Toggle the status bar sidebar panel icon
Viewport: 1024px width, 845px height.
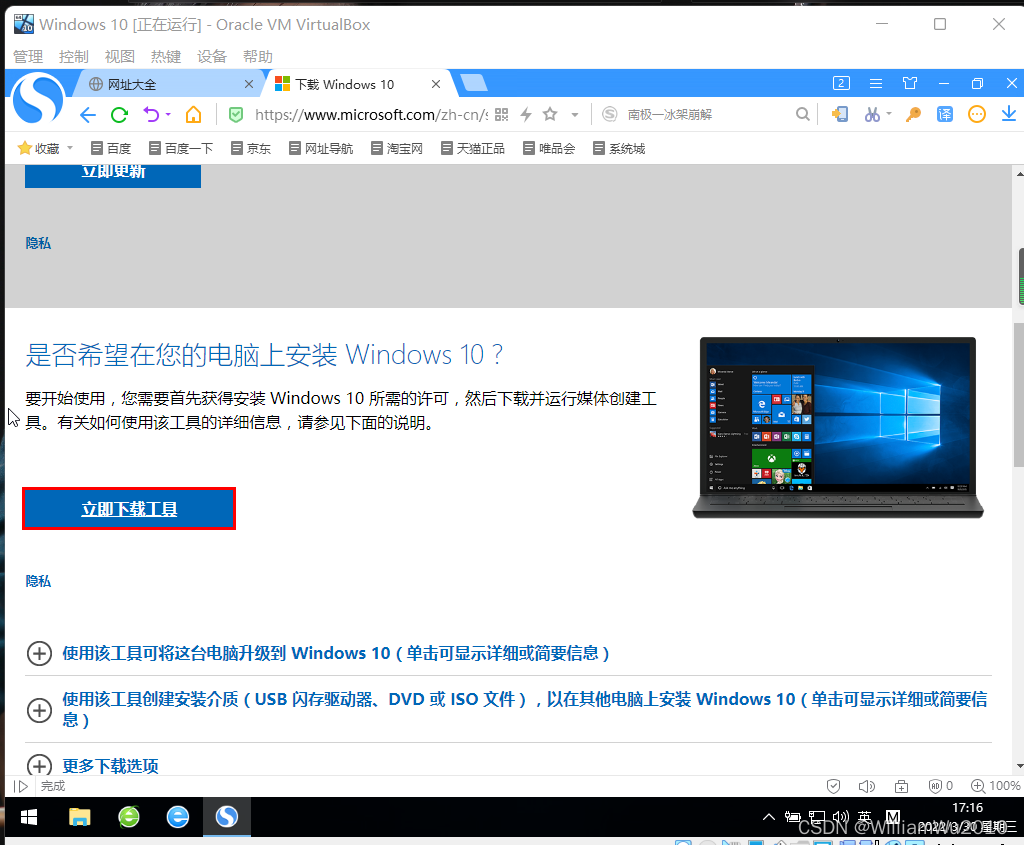(x=21, y=786)
